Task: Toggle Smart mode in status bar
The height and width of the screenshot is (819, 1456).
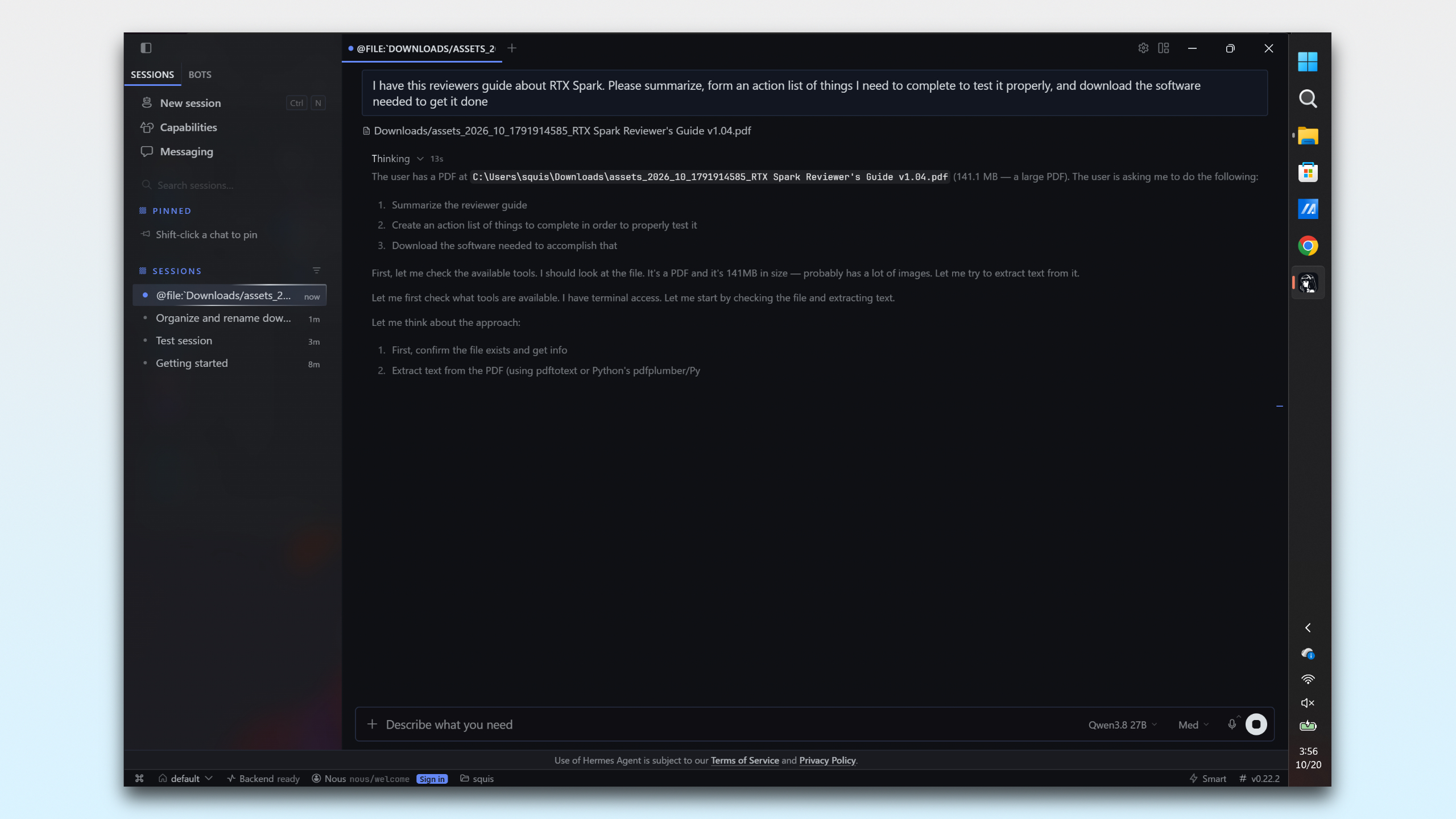Action: [x=1208, y=779]
